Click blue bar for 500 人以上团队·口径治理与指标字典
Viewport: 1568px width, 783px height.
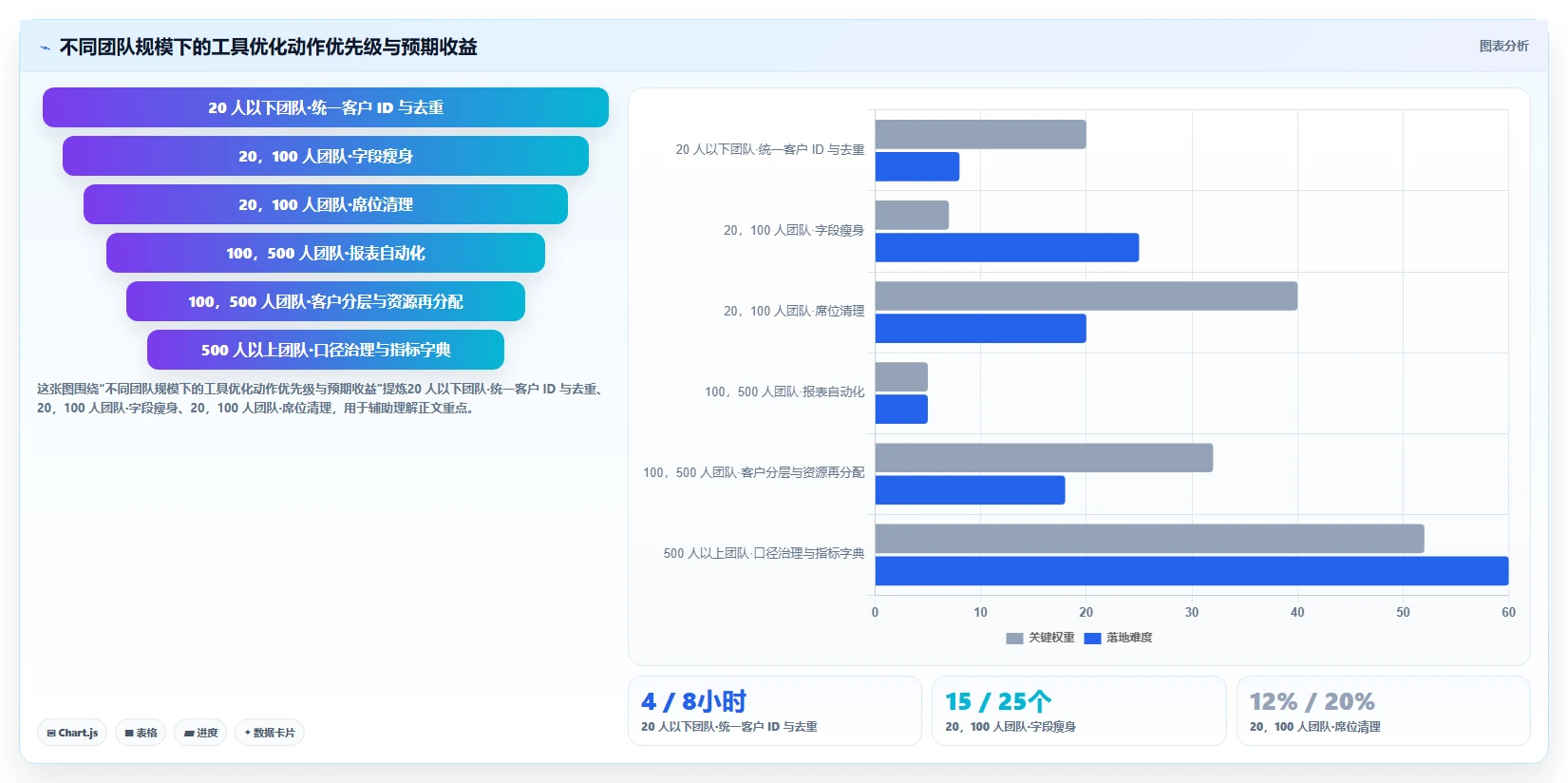pyautogui.click(x=1192, y=570)
